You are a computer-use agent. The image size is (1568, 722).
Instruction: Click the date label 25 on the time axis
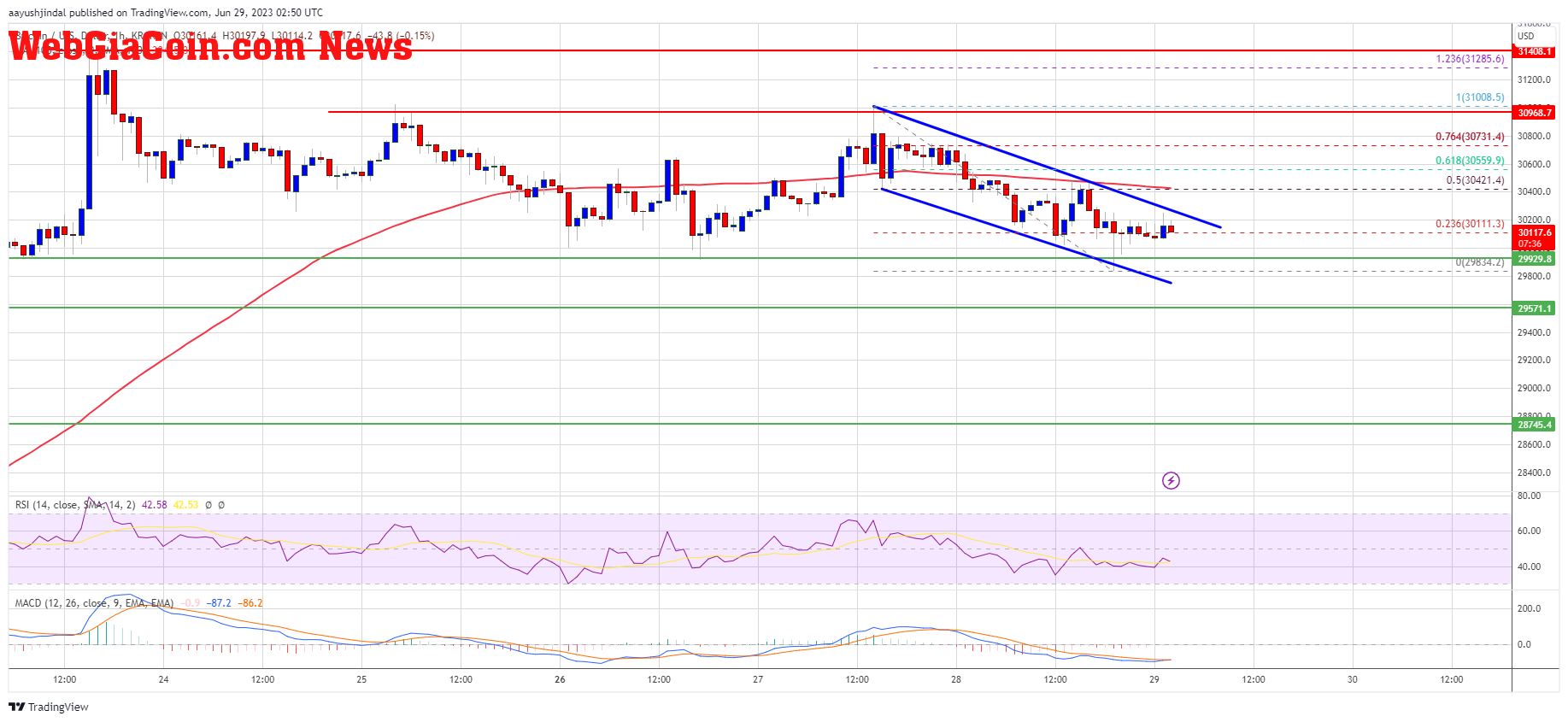pyautogui.click(x=361, y=680)
